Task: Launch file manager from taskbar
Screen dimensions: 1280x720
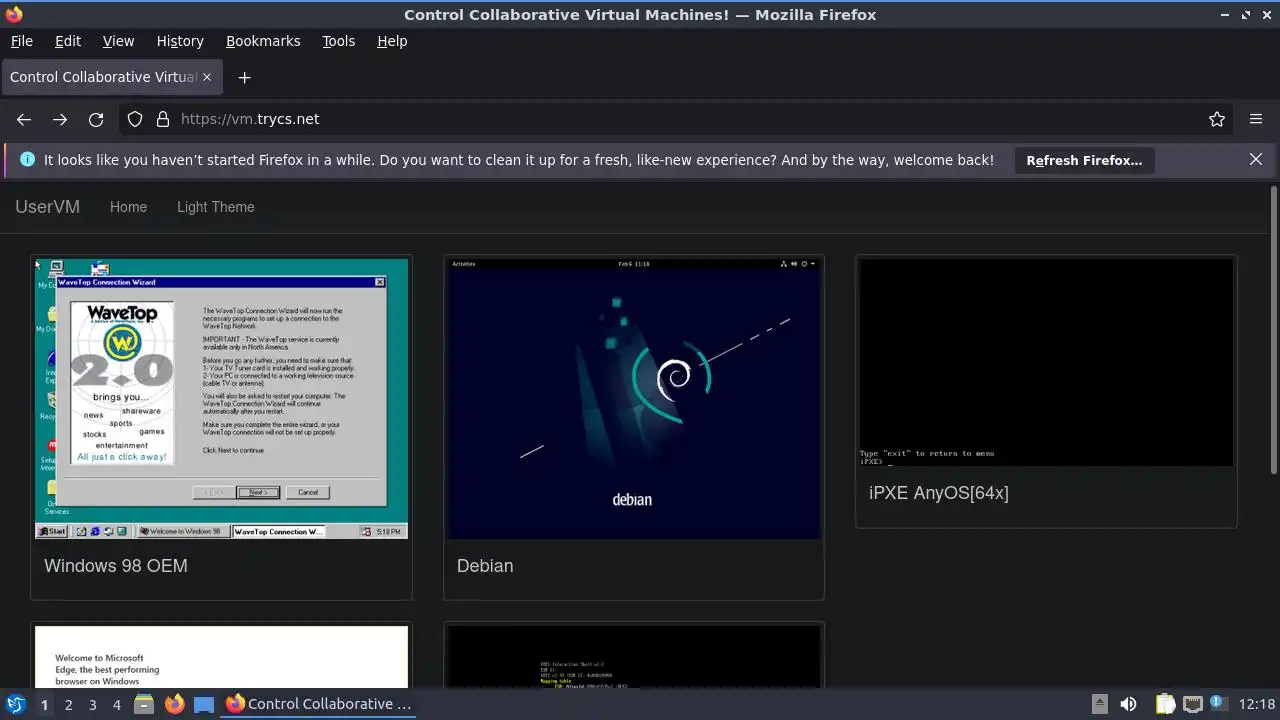Action: (x=144, y=704)
